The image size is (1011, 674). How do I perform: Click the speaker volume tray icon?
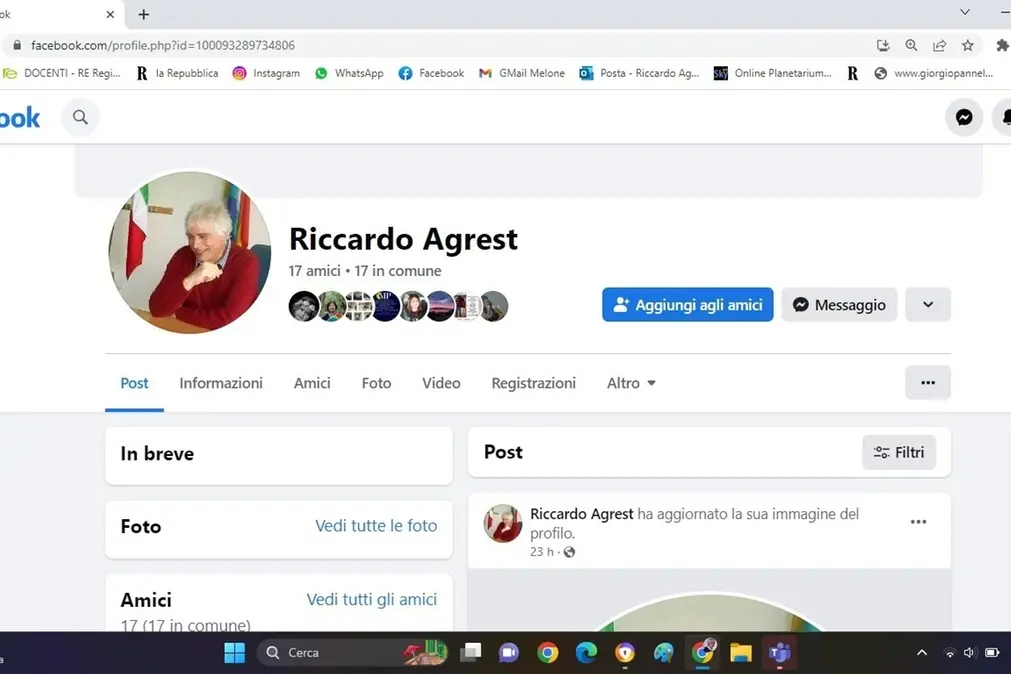[x=969, y=653]
